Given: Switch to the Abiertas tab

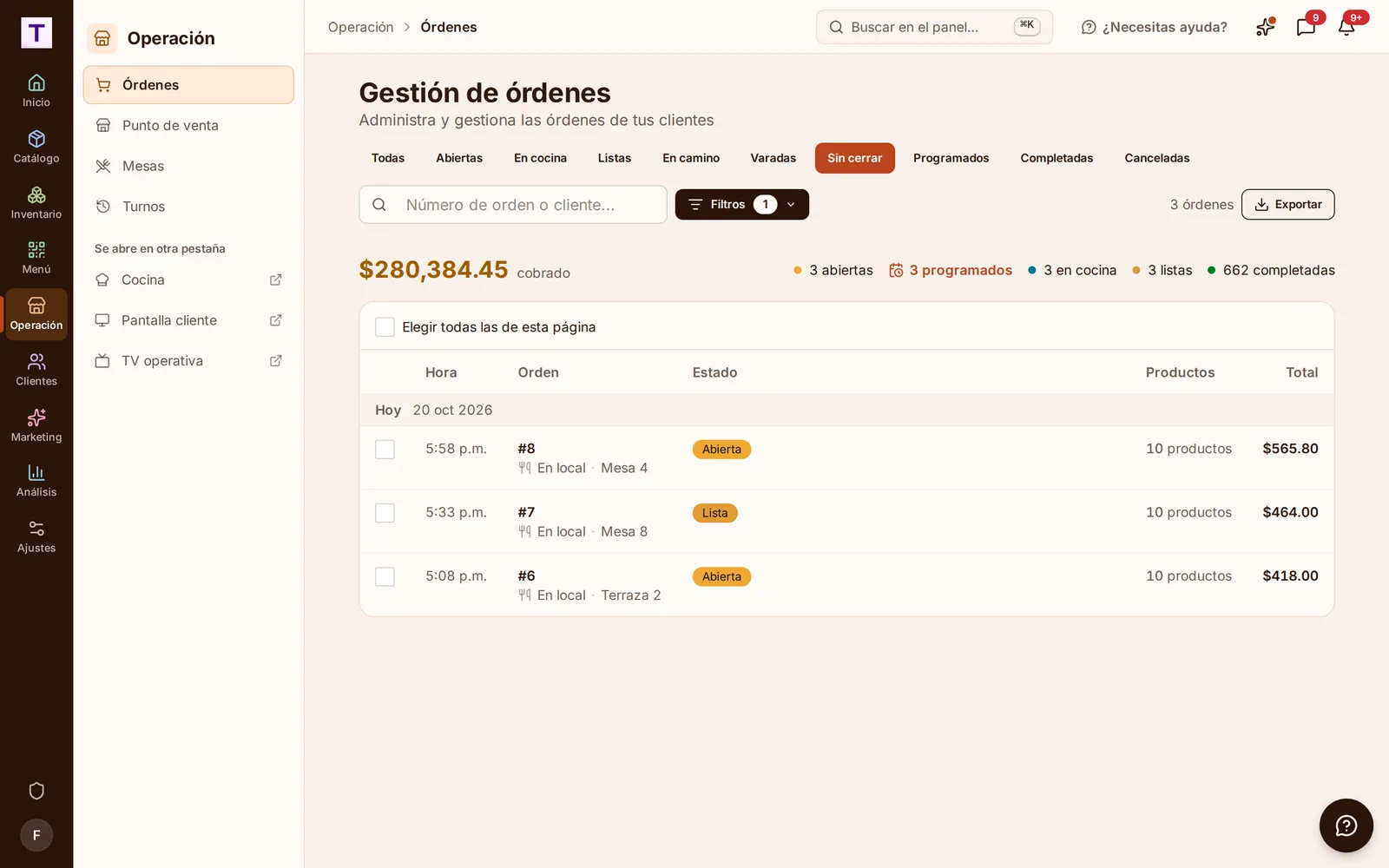Looking at the screenshot, I should pyautogui.click(x=459, y=158).
